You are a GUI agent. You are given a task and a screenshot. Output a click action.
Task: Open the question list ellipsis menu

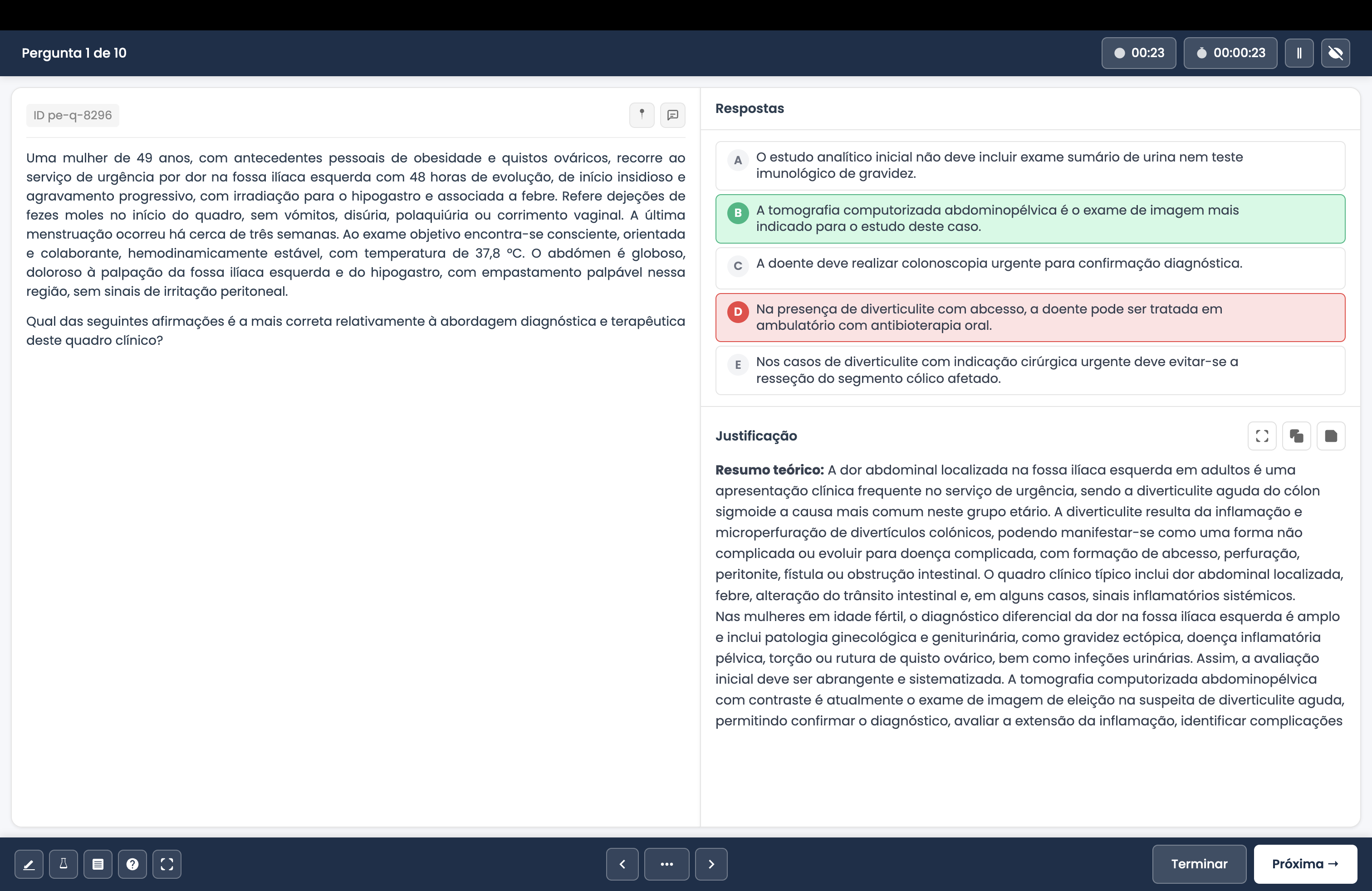[666, 864]
